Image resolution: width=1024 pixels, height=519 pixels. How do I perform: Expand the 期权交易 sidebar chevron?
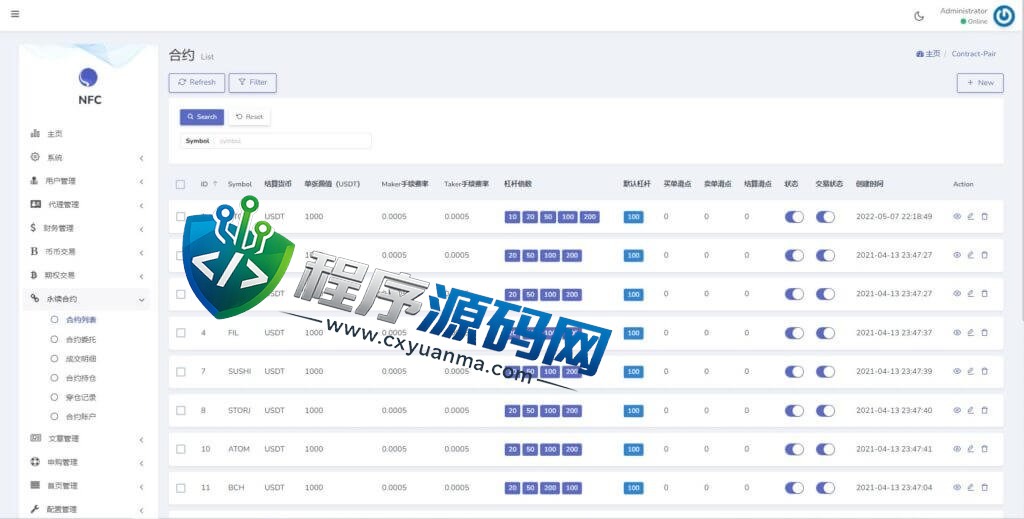pyautogui.click(x=141, y=276)
